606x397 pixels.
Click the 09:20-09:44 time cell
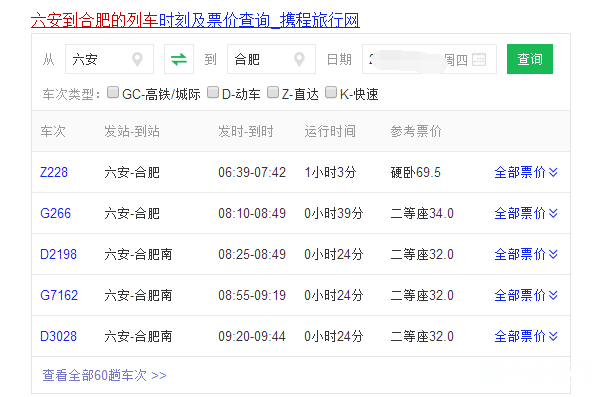252,336
